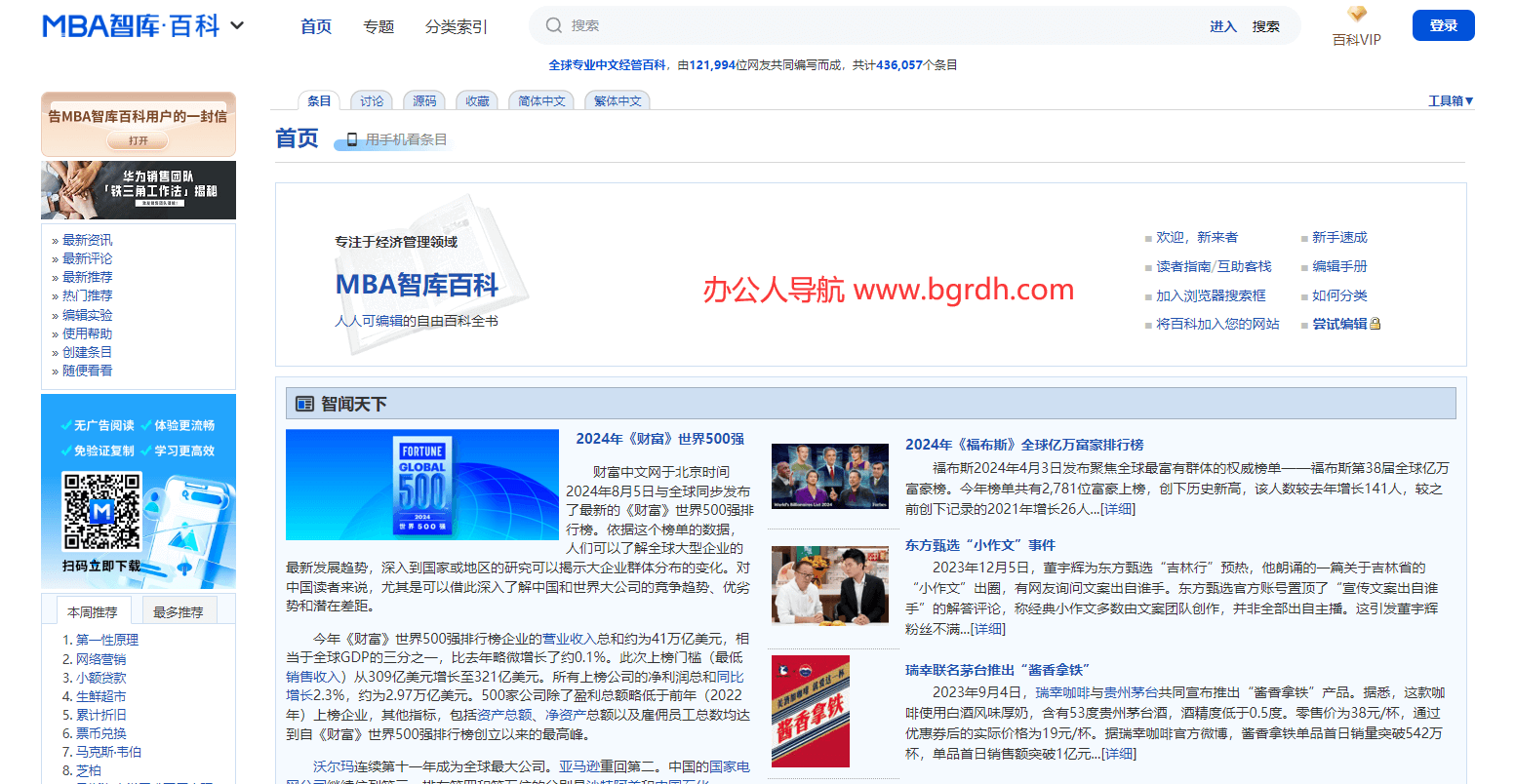Click the blue 登录 button
The width and height of the screenshot is (1515, 784).
coord(1443,25)
